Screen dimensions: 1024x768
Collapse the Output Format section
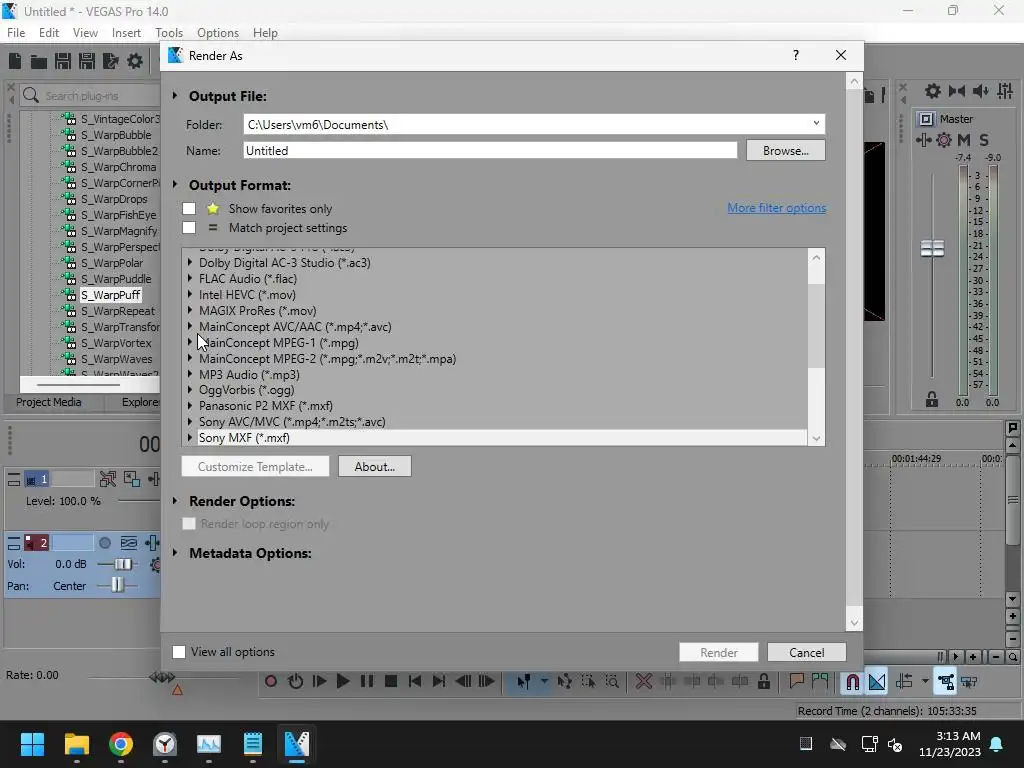175,184
